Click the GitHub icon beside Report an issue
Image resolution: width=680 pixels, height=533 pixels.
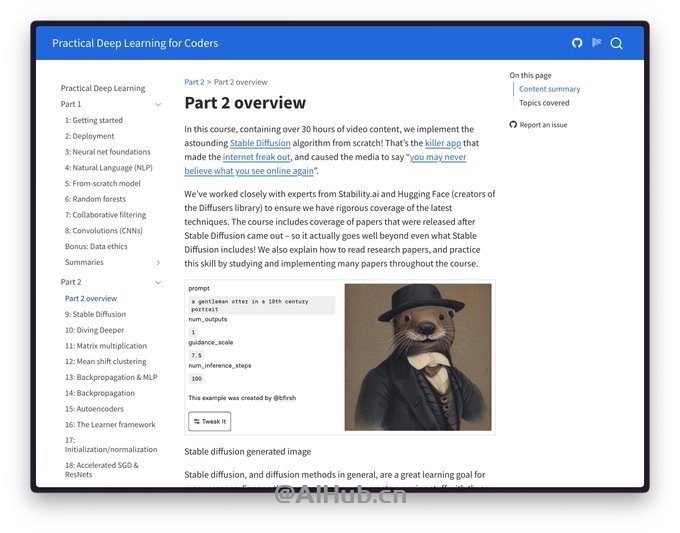(x=513, y=124)
